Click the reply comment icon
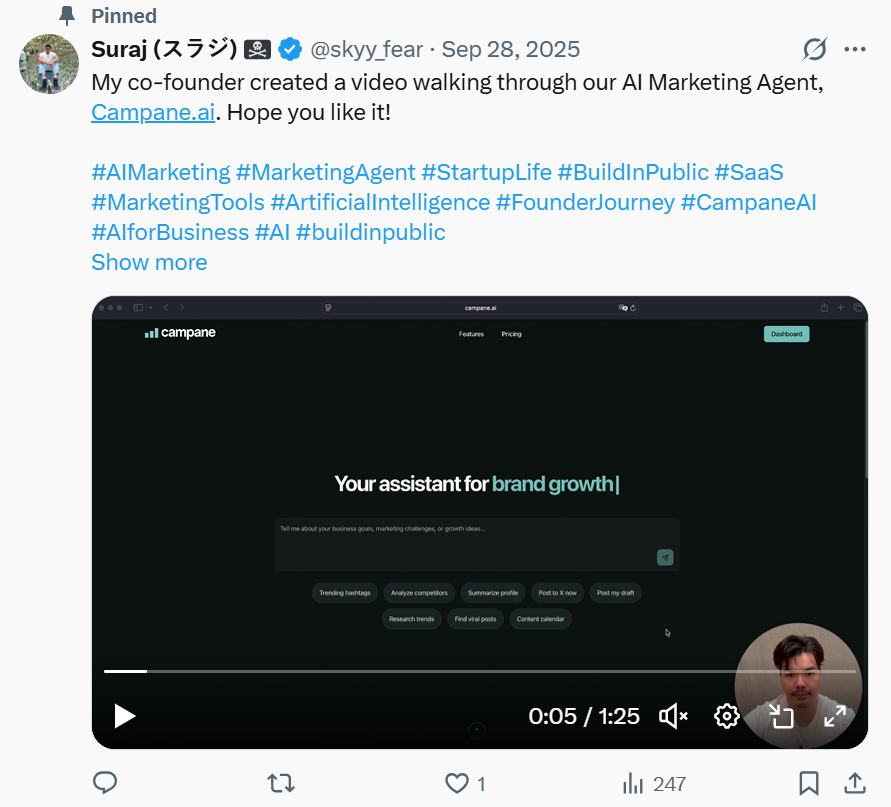The width and height of the screenshot is (891, 807). tap(105, 783)
